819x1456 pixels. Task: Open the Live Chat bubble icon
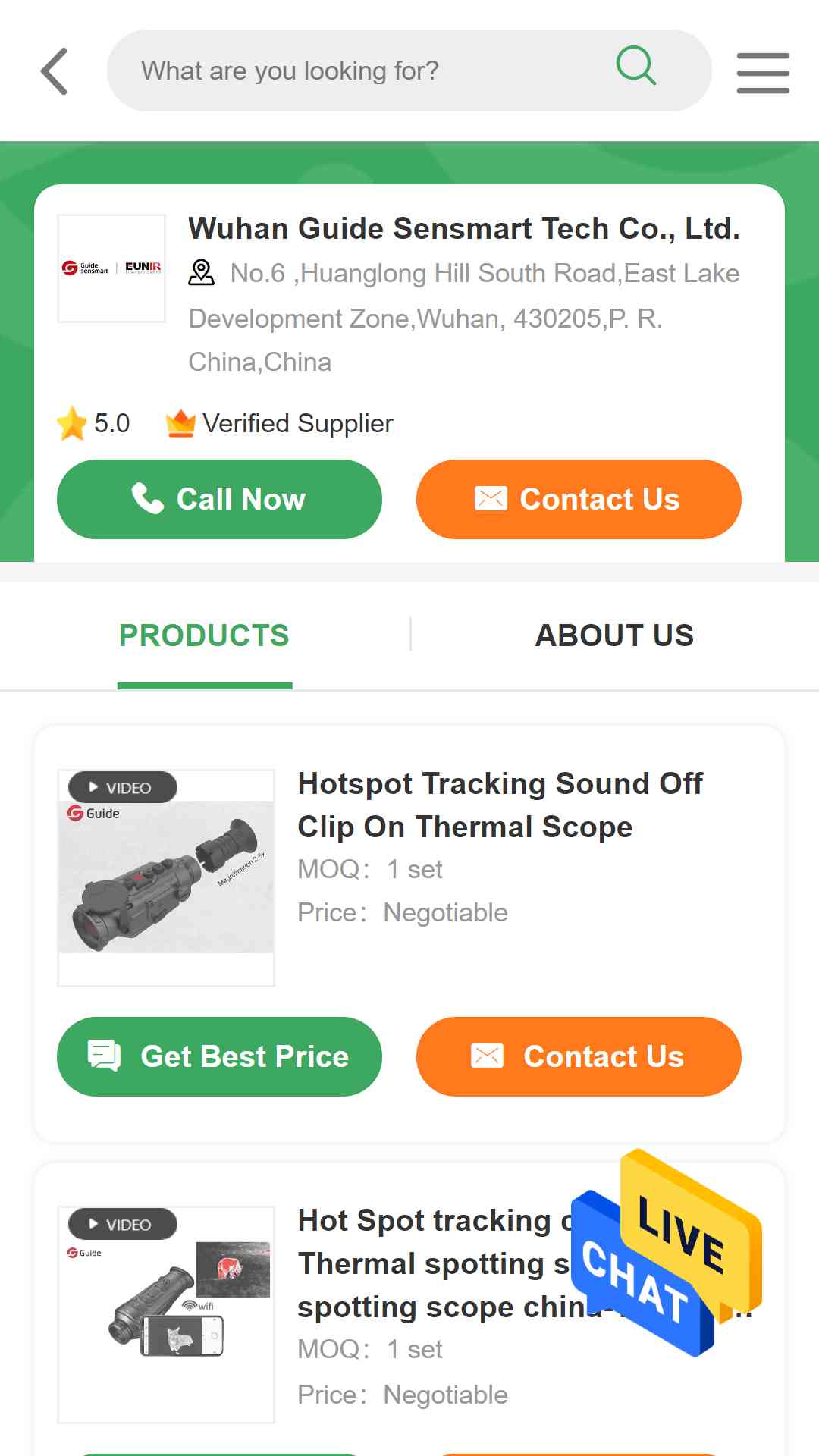667,1253
